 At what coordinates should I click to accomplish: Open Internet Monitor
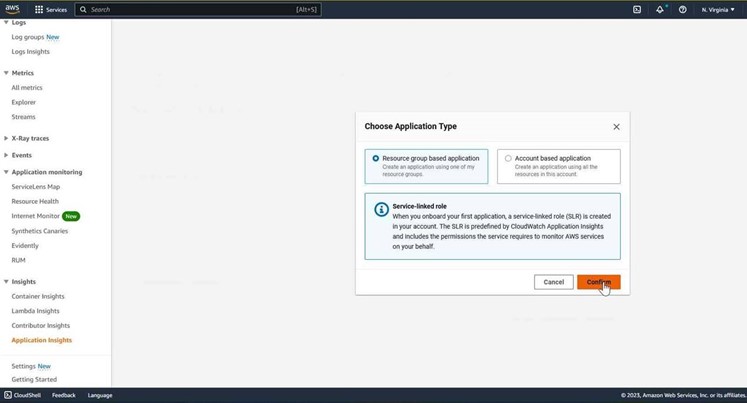(35, 216)
